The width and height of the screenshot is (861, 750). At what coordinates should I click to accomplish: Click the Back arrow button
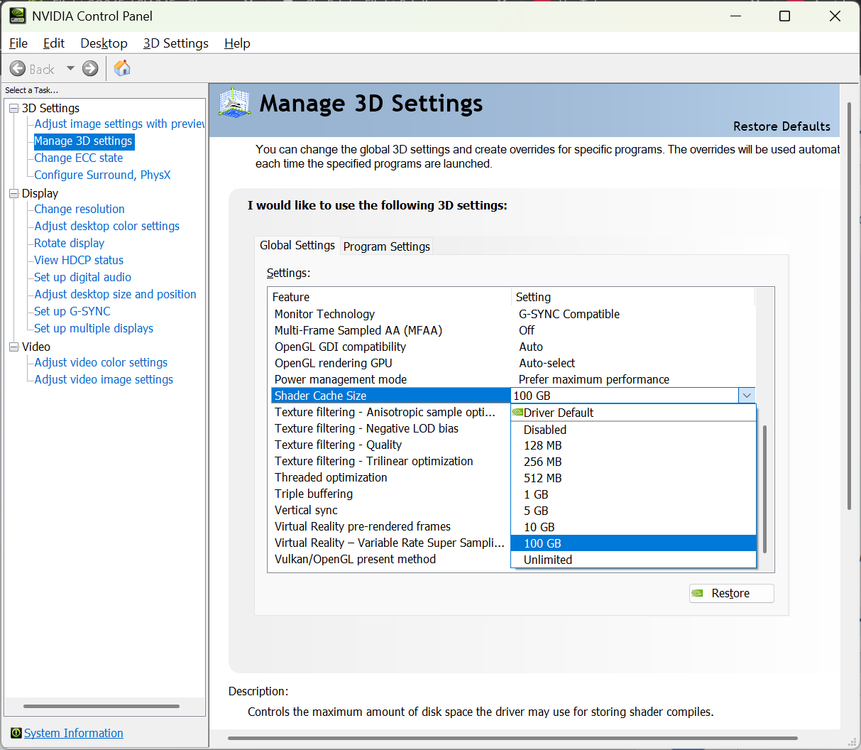coord(32,68)
